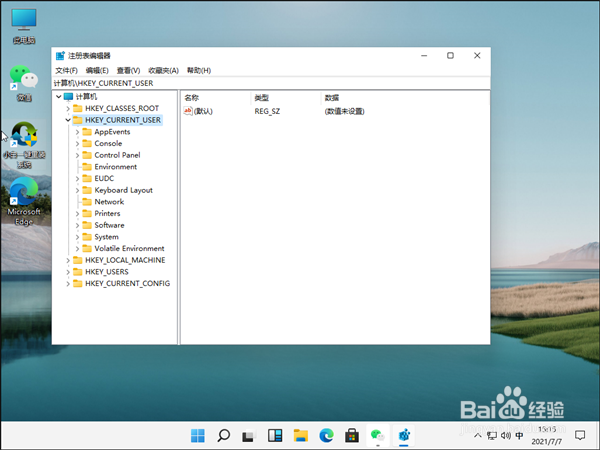Select the Network folder icon
Image resolution: width=600 pixels, height=450 pixels.
click(87, 202)
